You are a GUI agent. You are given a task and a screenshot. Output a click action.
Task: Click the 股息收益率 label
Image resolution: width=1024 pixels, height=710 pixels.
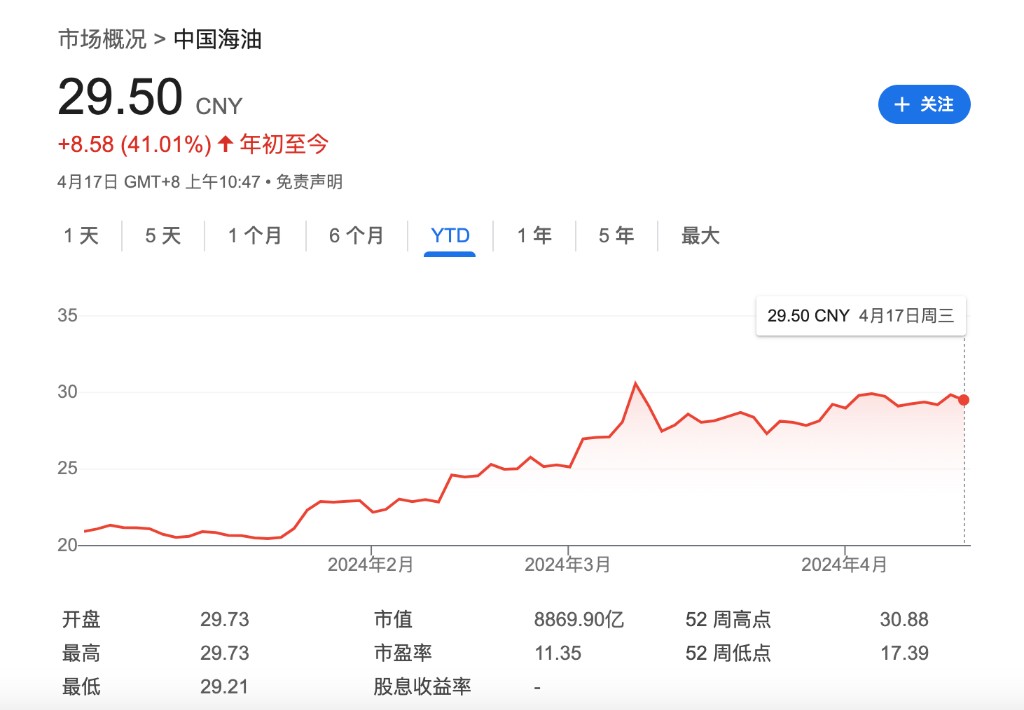pos(422,686)
